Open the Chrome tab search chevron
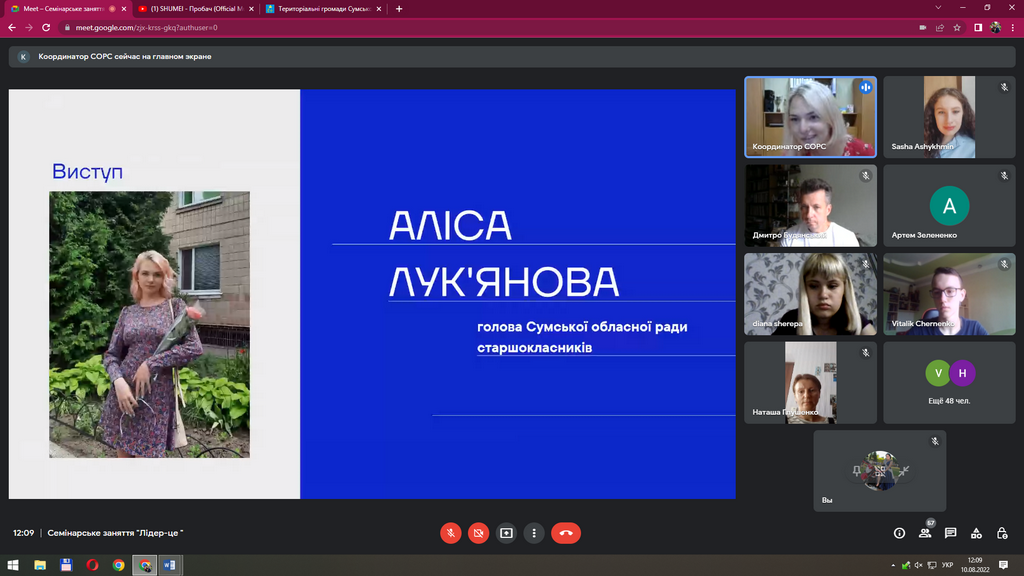 (x=939, y=8)
